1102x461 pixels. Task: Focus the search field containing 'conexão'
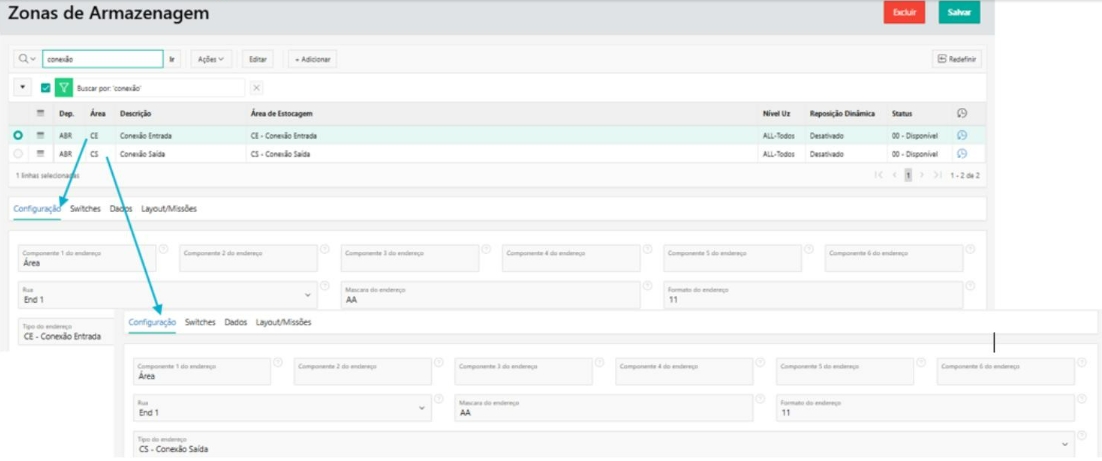click(103, 60)
